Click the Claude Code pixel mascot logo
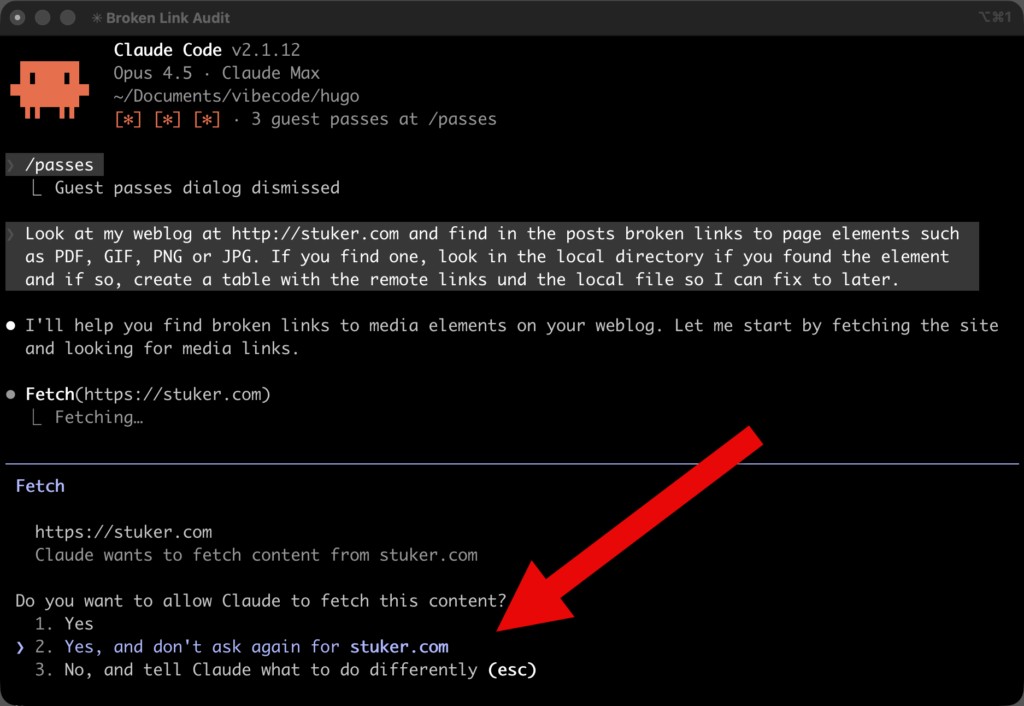The width and height of the screenshot is (1024, 706). [49, 86]
